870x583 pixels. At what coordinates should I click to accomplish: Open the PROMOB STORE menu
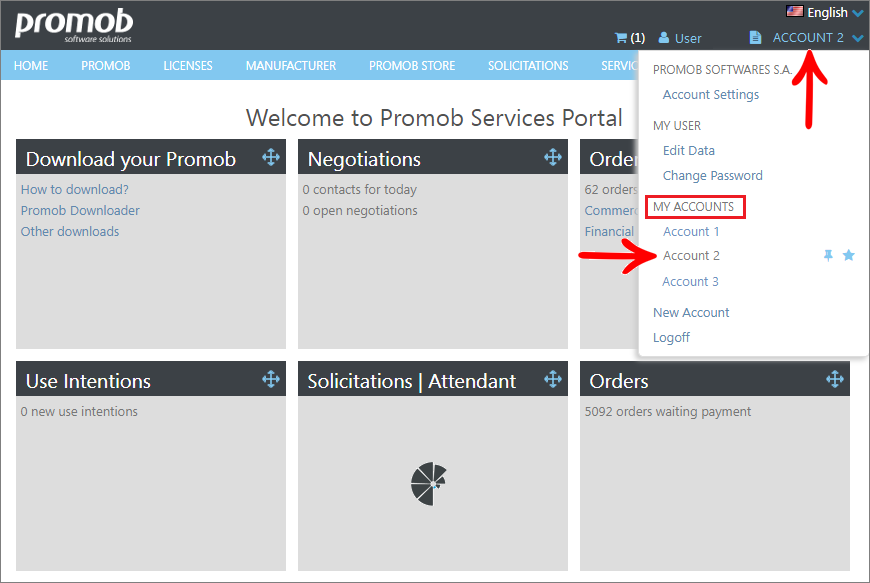tap(412, 65)
